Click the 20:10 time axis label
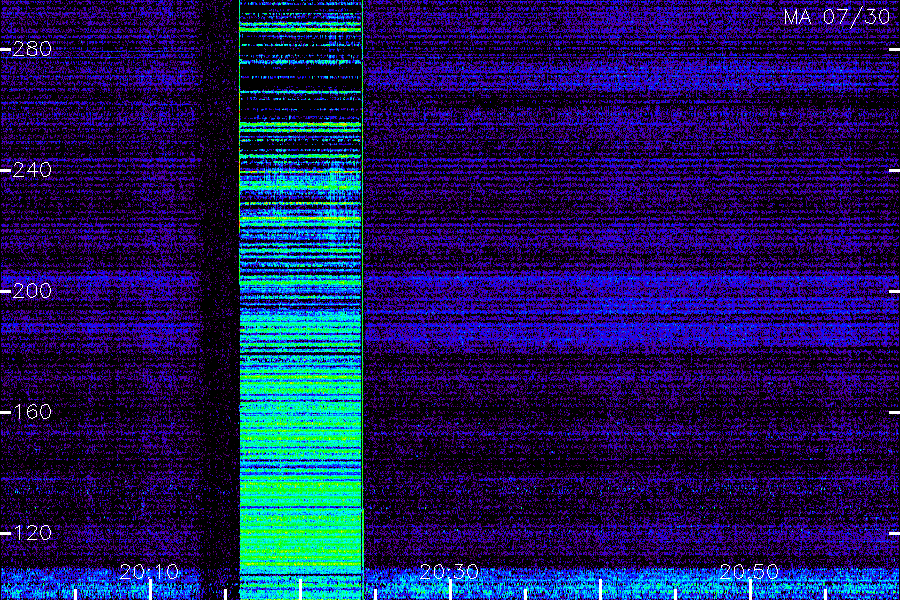The height and width of the screenshot is (600, 900). pyautogui.click(x=149, y=572)
